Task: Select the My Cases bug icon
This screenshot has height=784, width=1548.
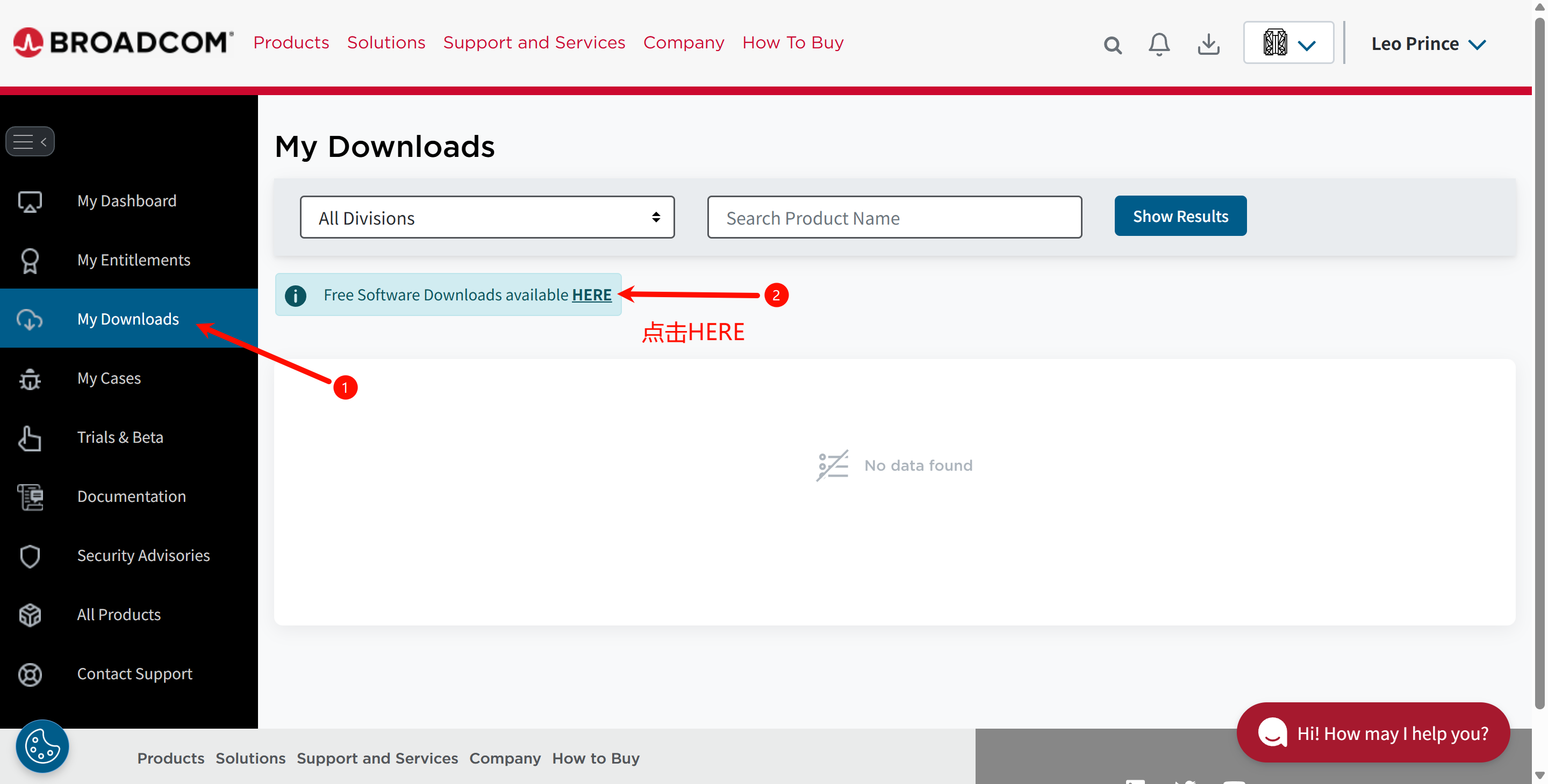Action: [30, 379]
